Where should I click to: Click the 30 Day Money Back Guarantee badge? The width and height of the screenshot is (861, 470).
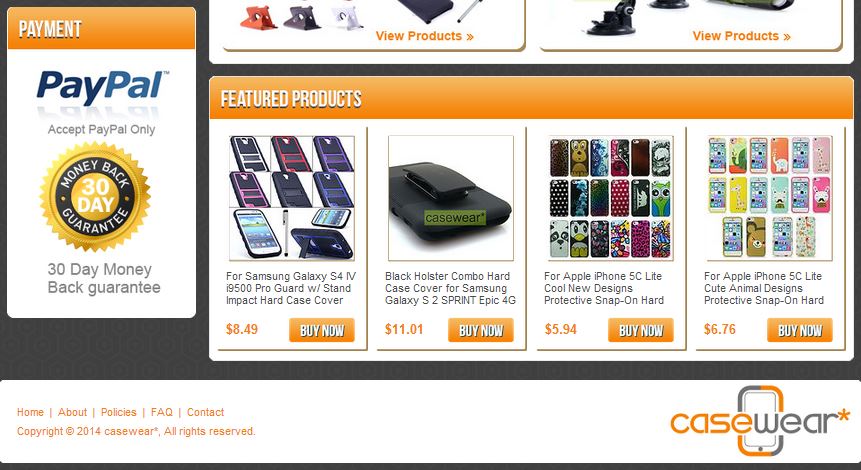pyautogui.click(x=96, y=197)
